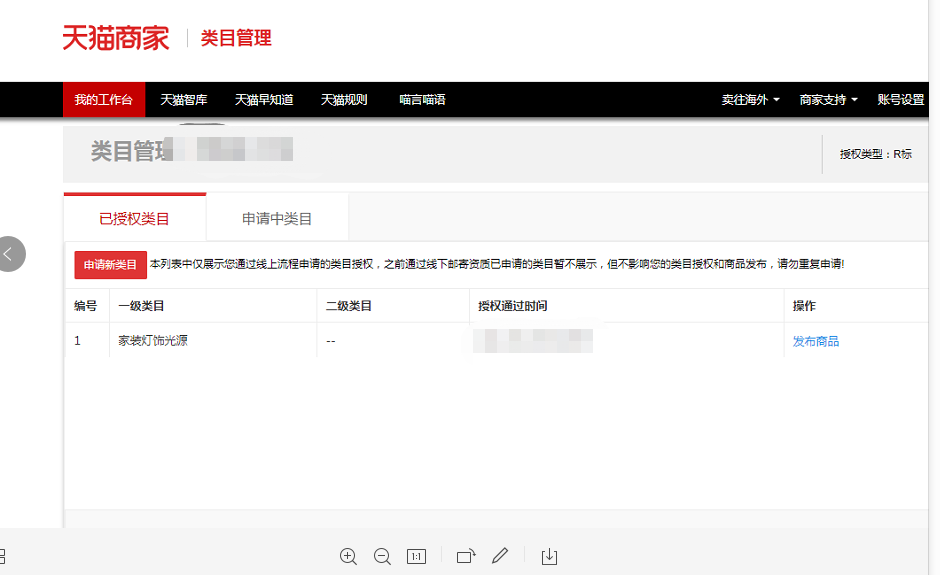Expand the 商家支持 dropdown
This screenshot has width=940, height=575.
(828, 100)
